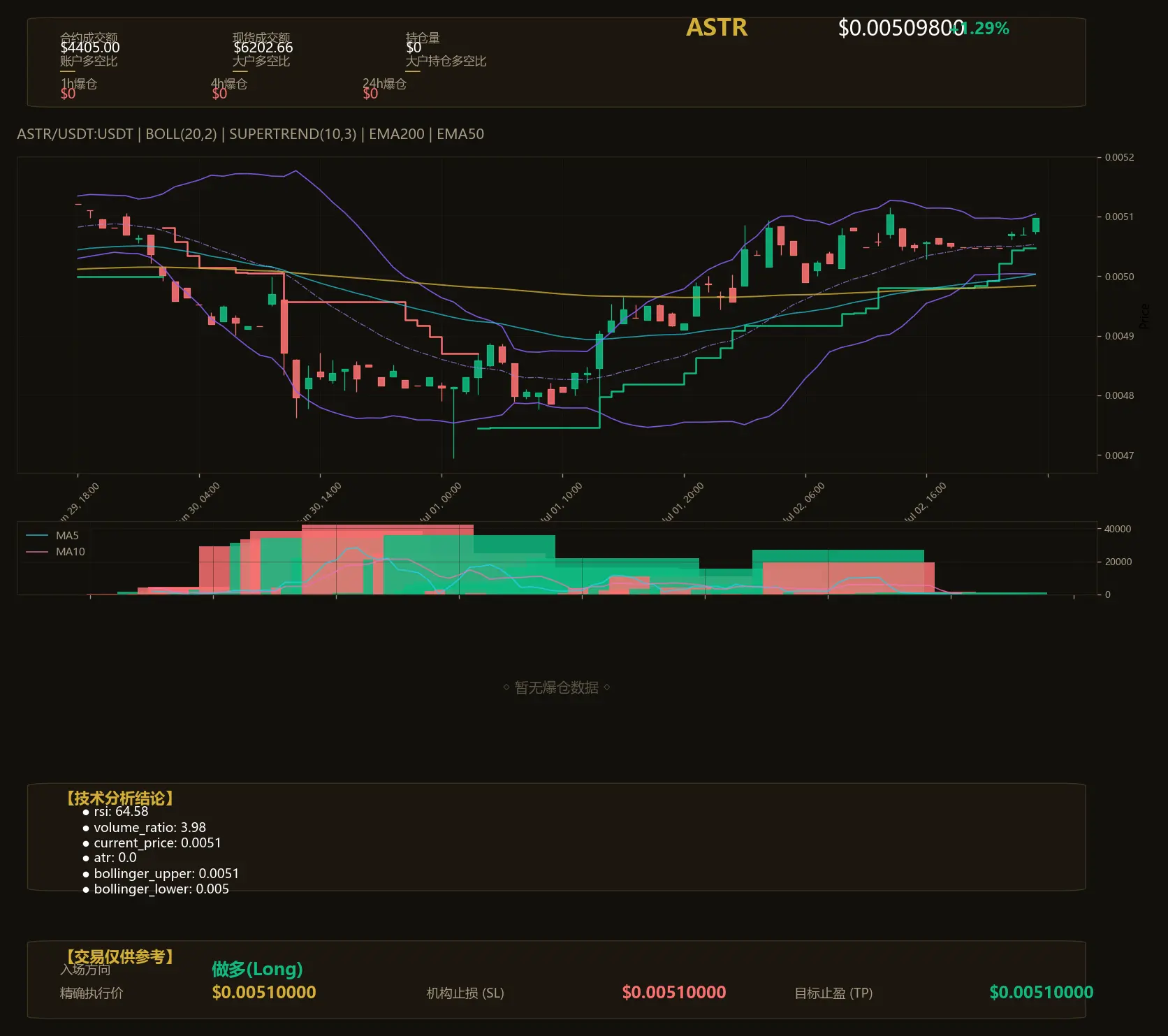Click the 0.0048 price axis tick
This screenshot has height=1036, width=1168.
[x=1119, y=395]
